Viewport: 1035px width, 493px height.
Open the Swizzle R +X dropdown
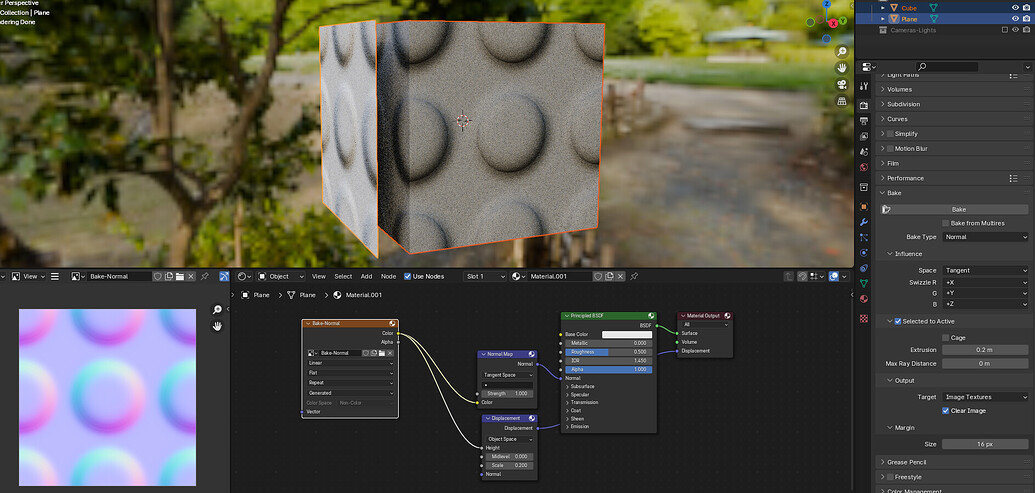[985, 282]
